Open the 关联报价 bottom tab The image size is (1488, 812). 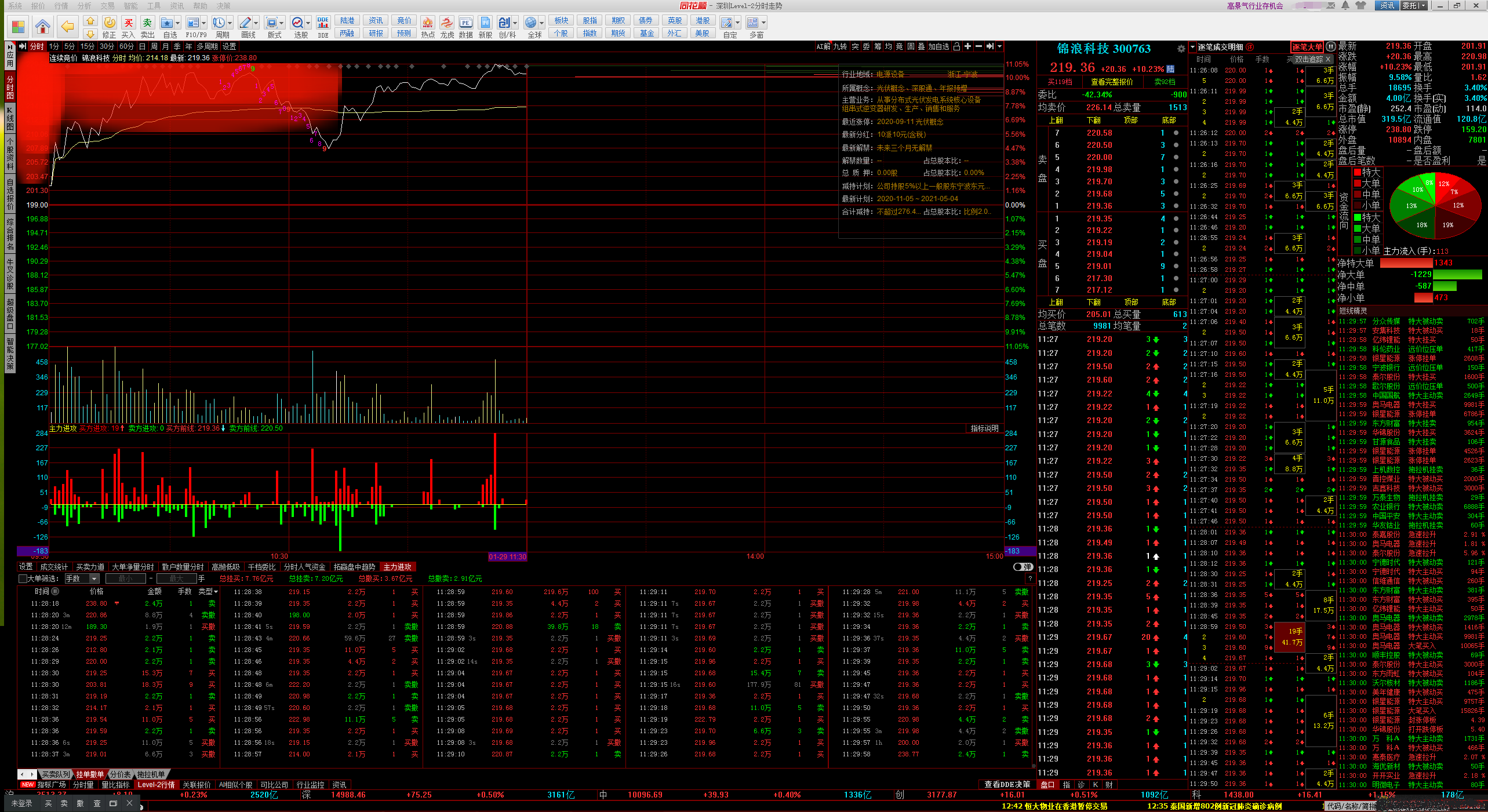[x=197, y=785]
